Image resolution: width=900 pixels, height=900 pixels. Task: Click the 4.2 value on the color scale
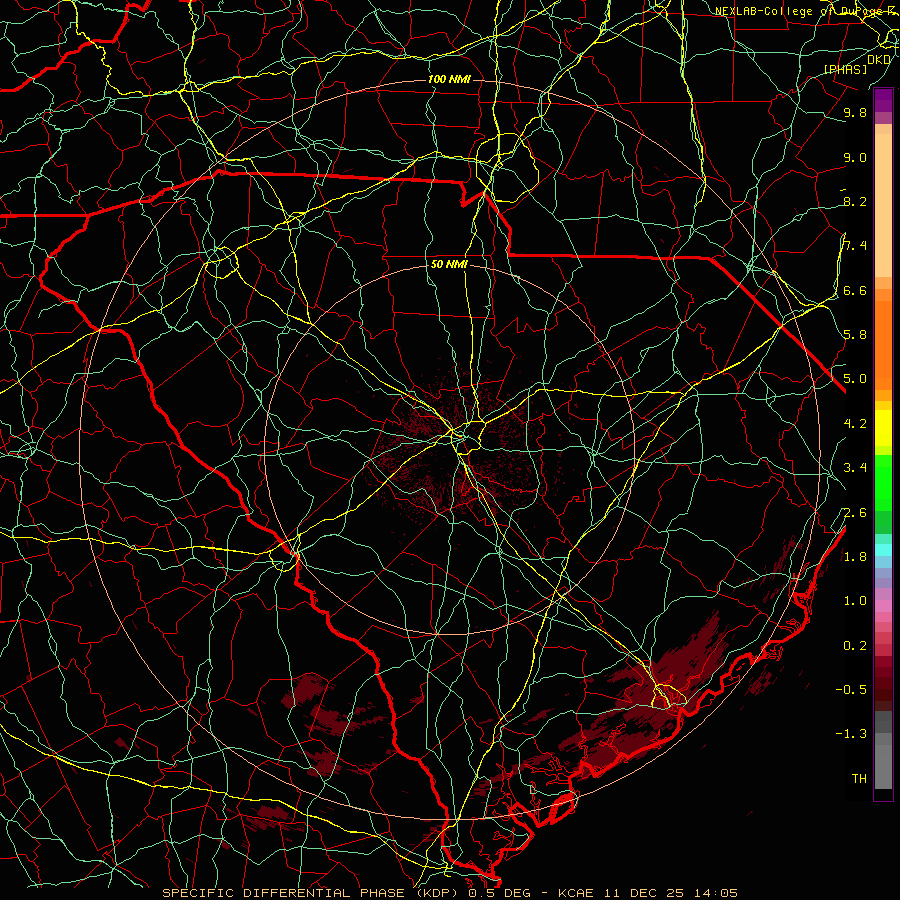(x=855, y=424)
